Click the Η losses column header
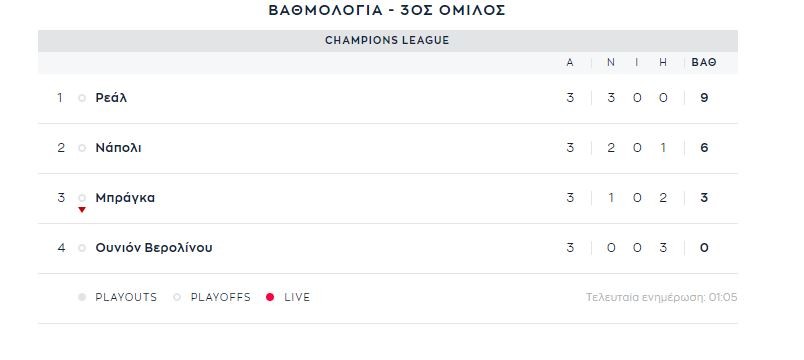Image resolution: width=804 pixels, height=360 pixels. tap(663, 63)
